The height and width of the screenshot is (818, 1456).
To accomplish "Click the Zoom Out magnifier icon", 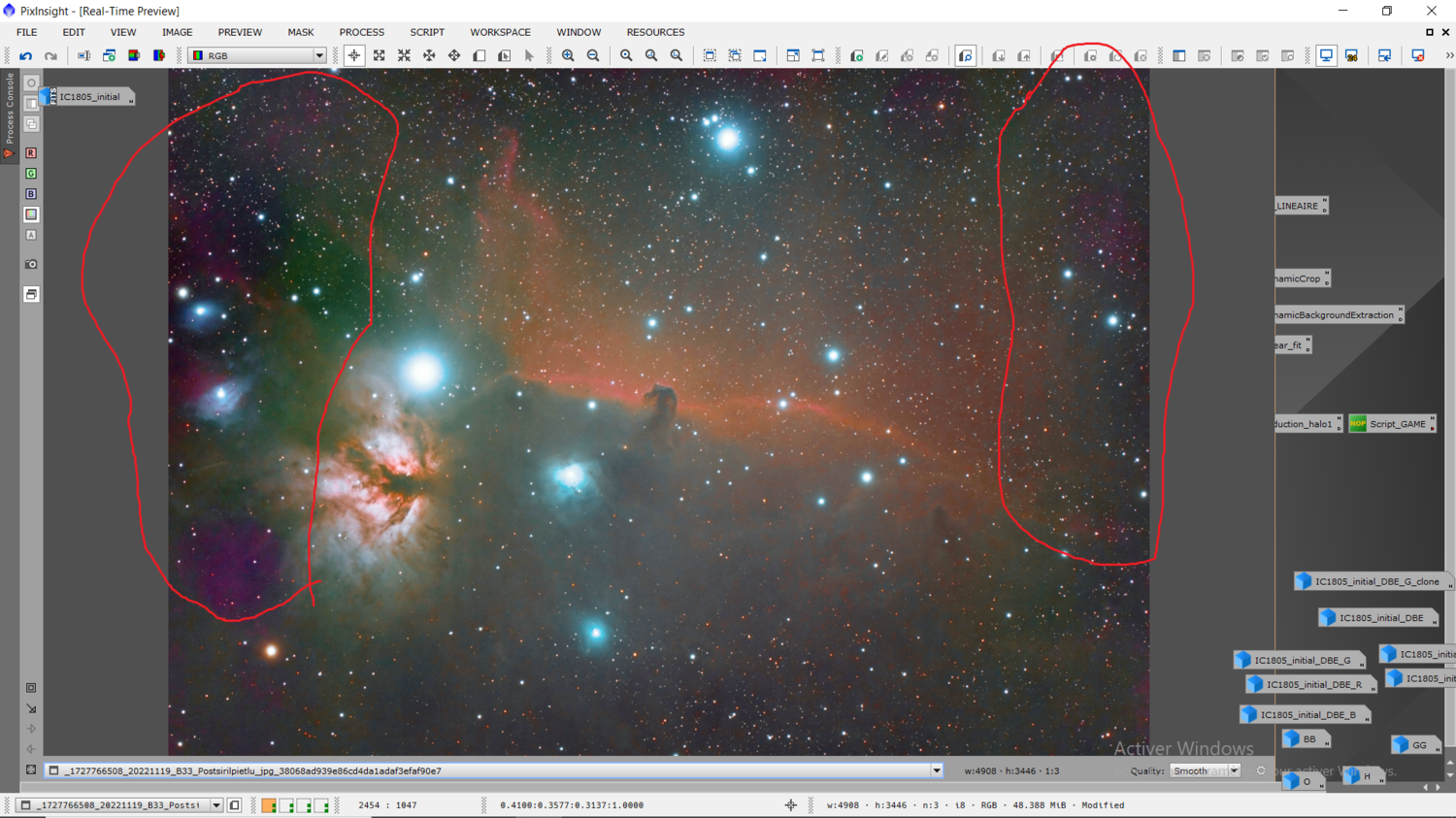I will click(x=593, y=56).
